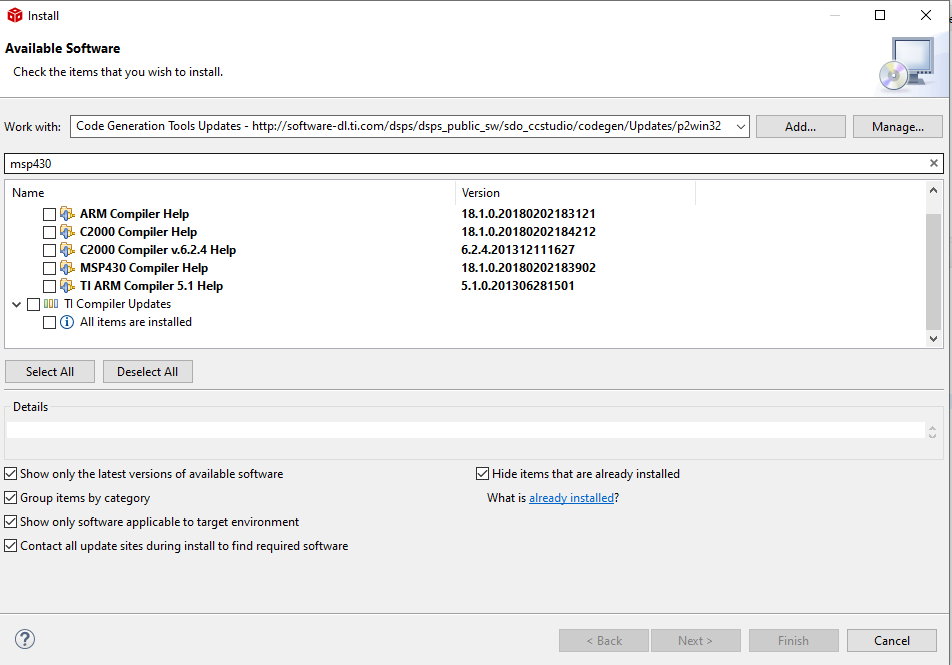Click the TI ARM Compiler 5.1 Help icon
Image resolution: width=952 pixels, height=665 pixels.
67,286
